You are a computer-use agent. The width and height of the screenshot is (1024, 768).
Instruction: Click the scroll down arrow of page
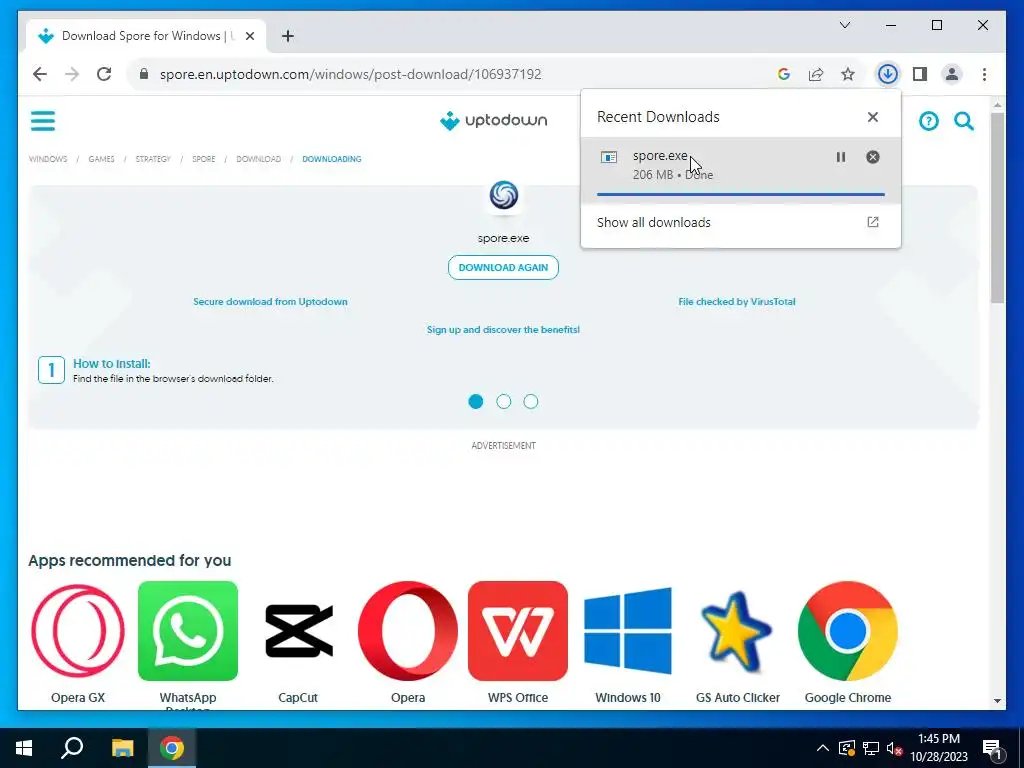(997, 701)
